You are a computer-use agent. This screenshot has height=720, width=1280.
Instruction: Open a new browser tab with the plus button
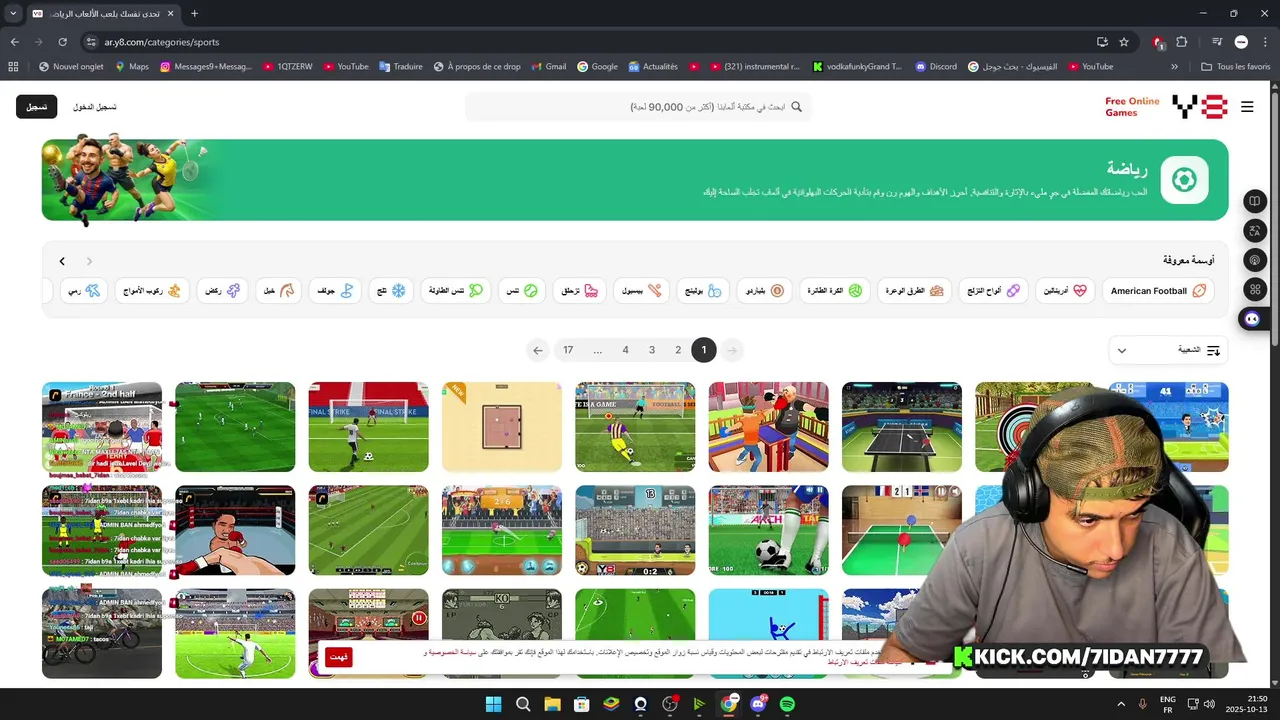[194, 13]
